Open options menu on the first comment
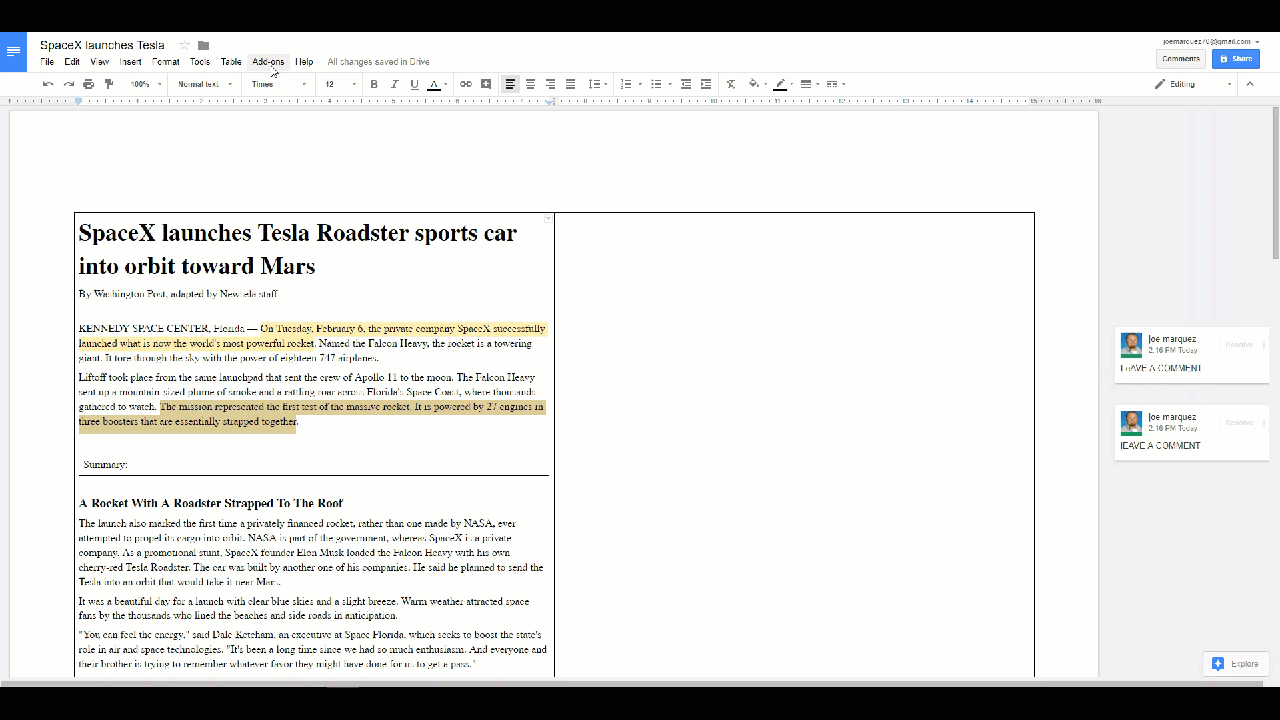Screen dimensions: 1280x720 pyautogui.click(x=1264, y=345)
